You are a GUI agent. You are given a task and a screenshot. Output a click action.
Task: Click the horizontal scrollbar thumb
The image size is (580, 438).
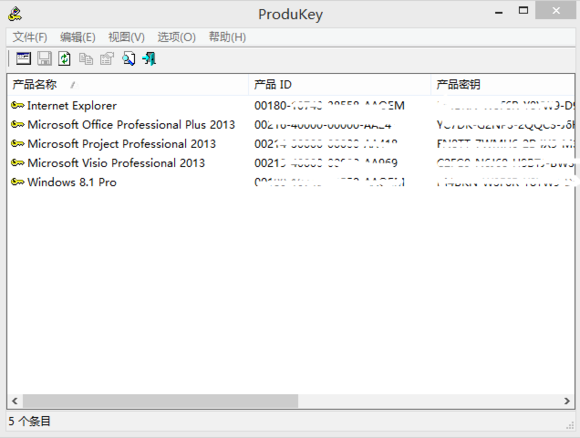click(161, 401)
